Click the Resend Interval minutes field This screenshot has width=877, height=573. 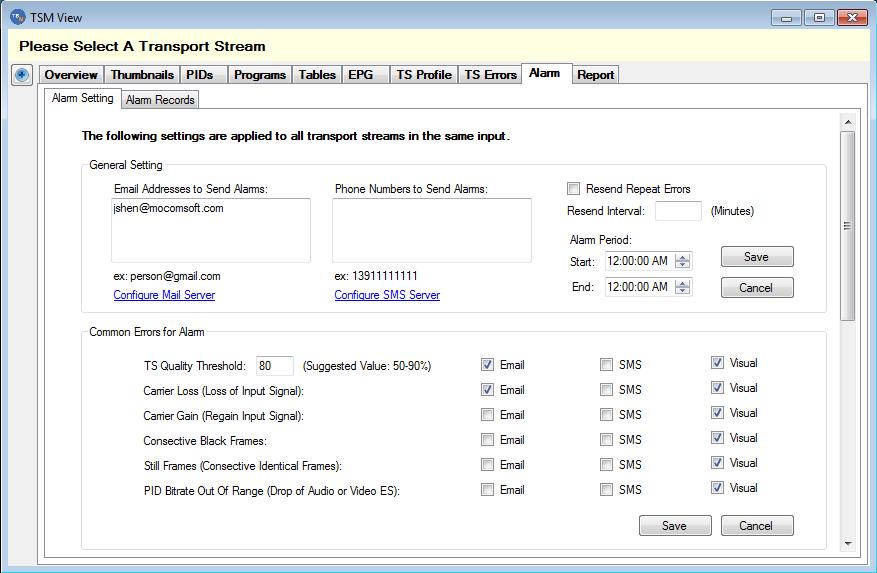[x=678, y=211]
